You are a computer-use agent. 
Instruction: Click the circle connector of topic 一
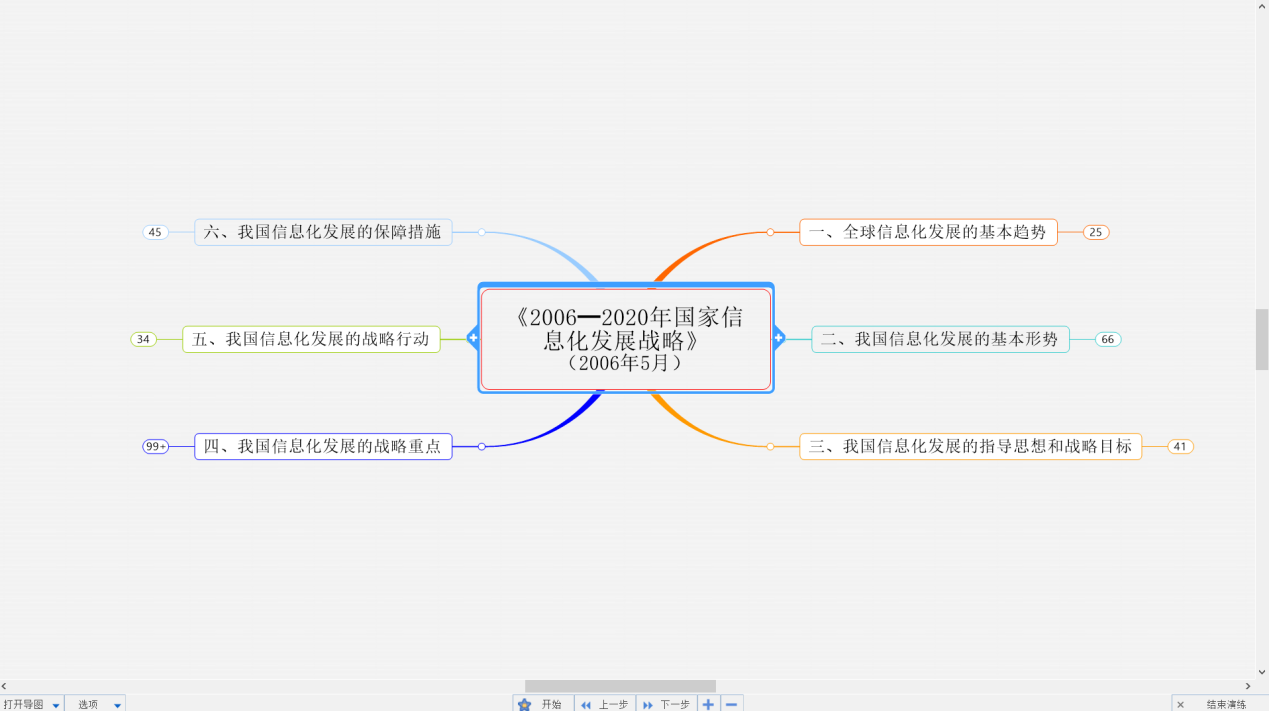(x=770, y=232)
